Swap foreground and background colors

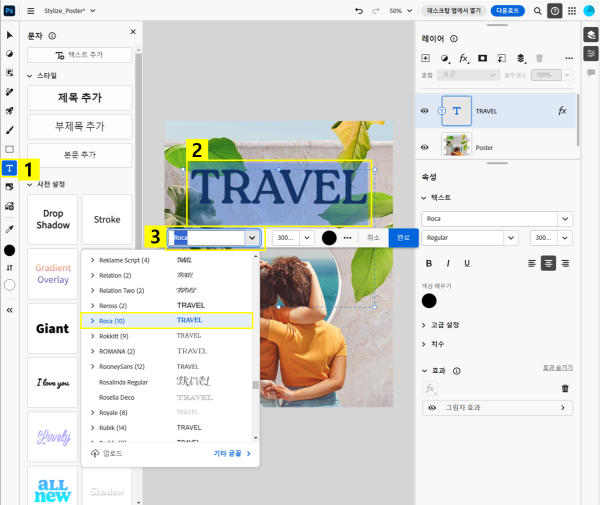[10, 267]
